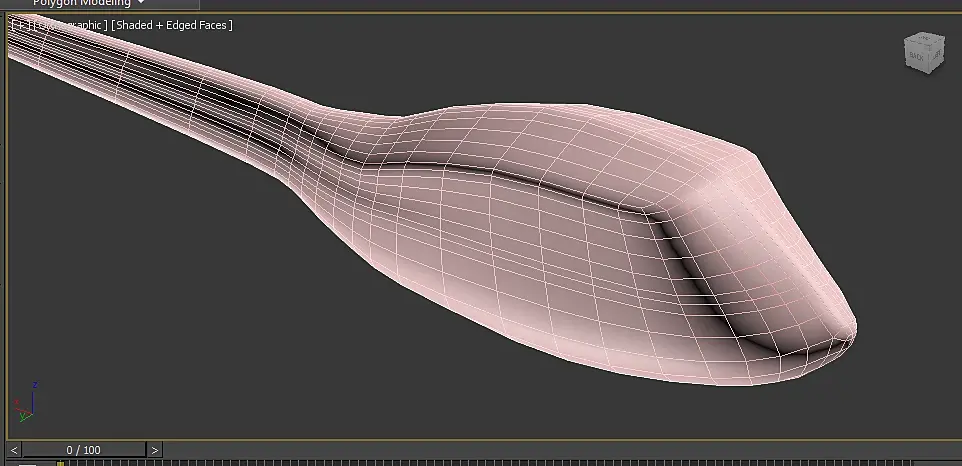Click the XYZ axis tripod in viewport corner
The width and height of the screenshot is (962, 466).
click(26, 402)
